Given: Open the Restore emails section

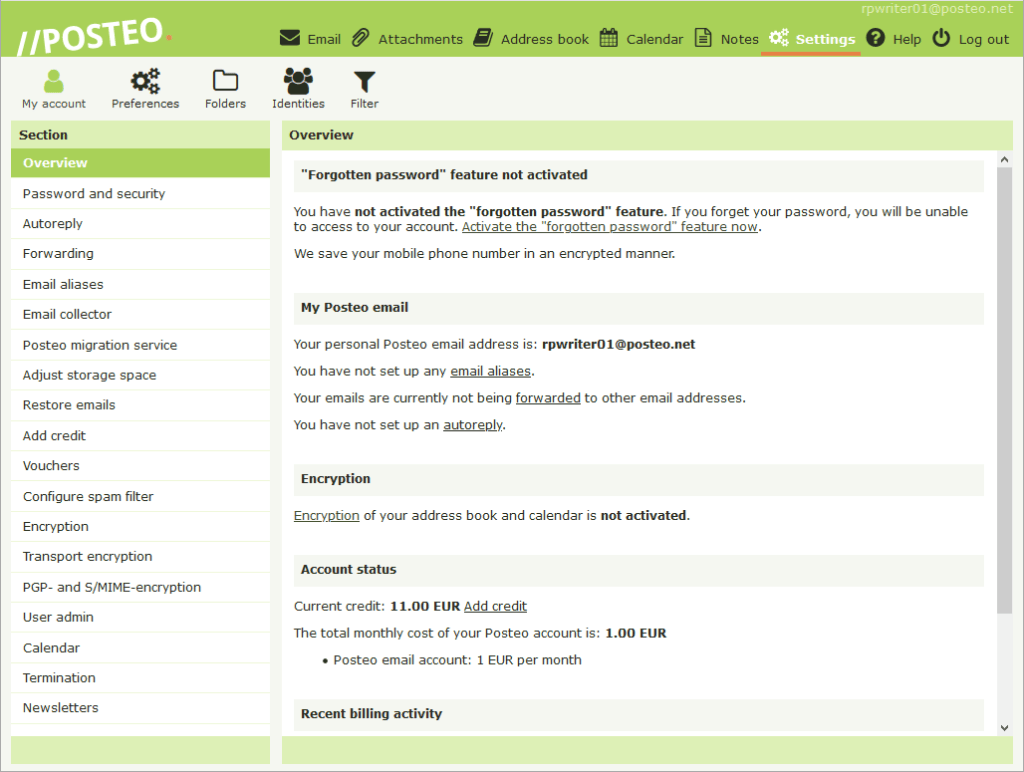Looking at the screenshot, I should (140, 405).
